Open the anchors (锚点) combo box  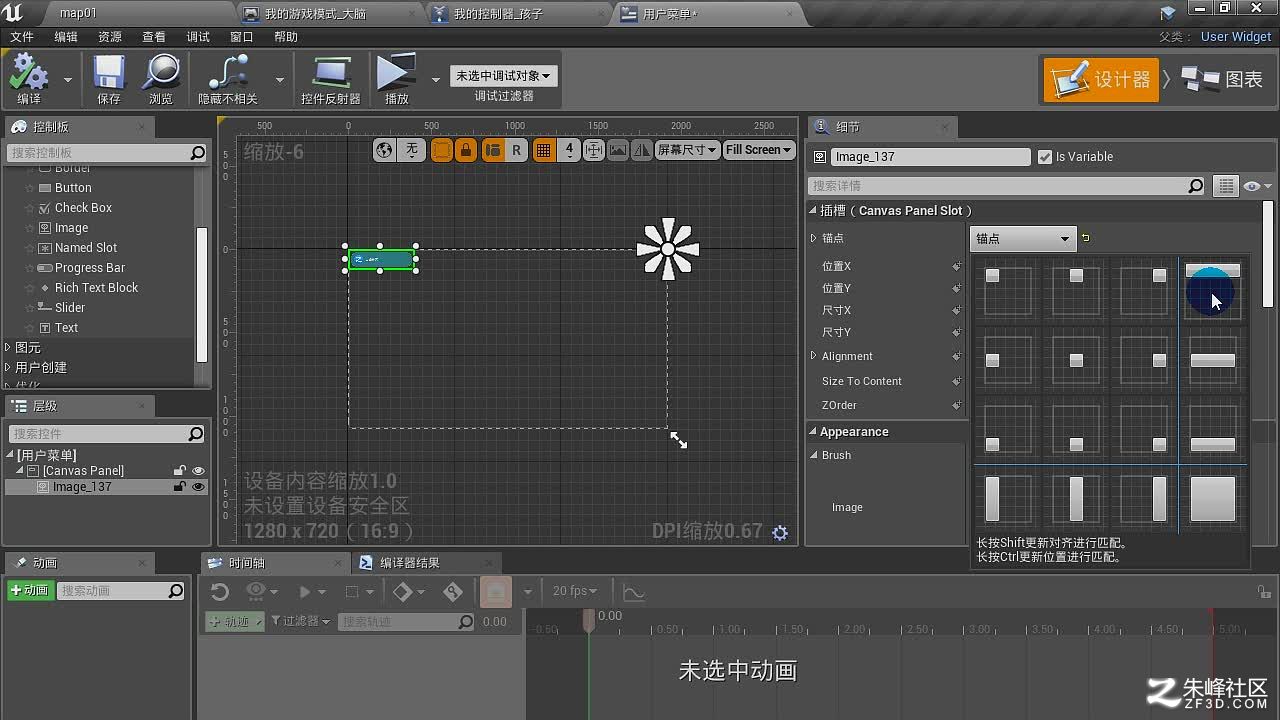coord(1022,238)
